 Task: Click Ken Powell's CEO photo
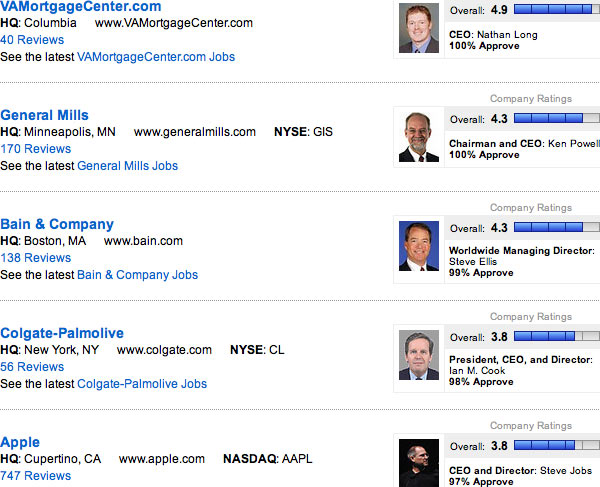click(x=418, y=136)
